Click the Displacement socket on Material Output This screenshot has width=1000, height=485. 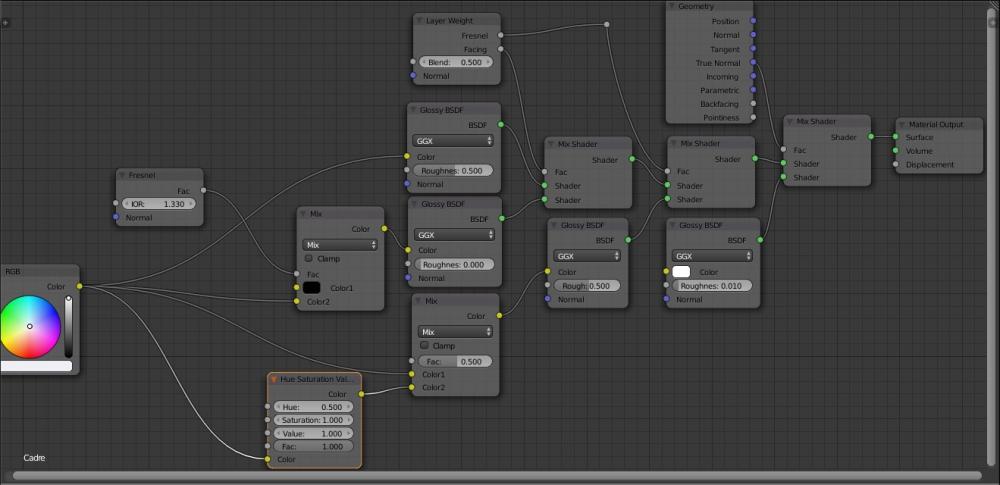tap(895, 165)
